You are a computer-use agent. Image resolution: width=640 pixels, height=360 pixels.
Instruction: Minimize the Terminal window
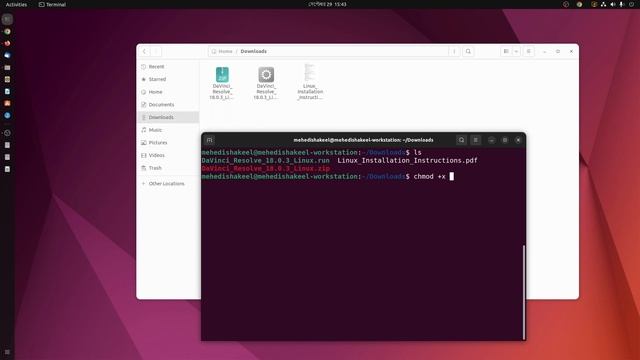point(491,140)
